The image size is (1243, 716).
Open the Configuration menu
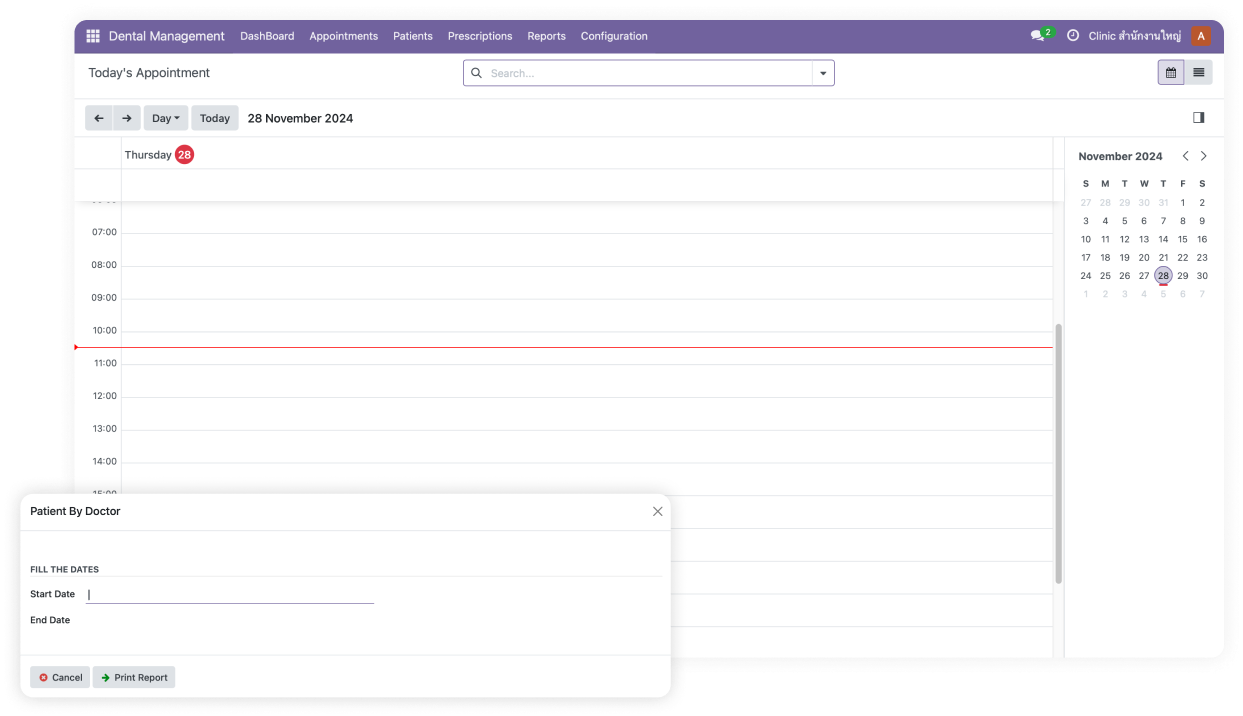(x=613, y=36)
